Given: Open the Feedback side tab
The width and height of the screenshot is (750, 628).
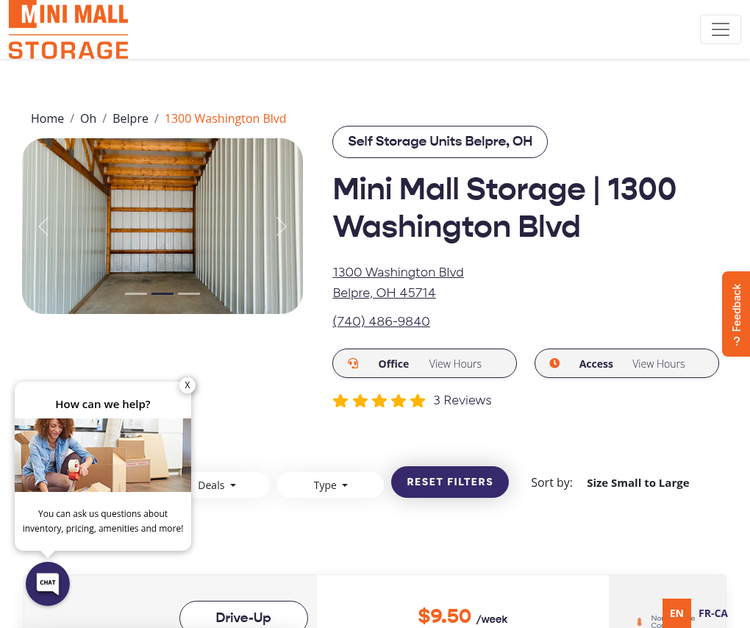Looking at the screenshot, I should pos(736,313).
